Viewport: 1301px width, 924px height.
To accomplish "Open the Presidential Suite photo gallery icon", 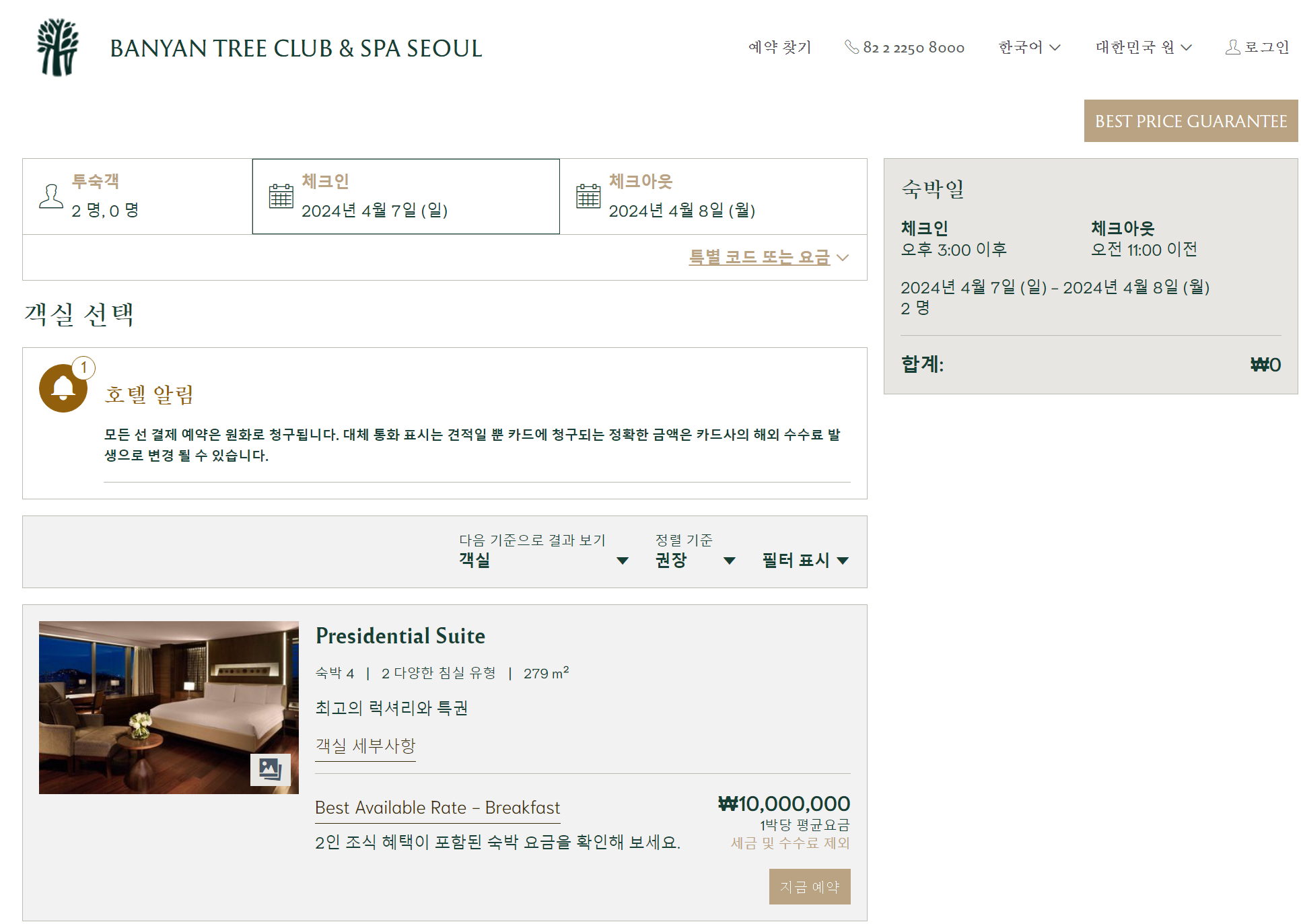I will click(270, 769).
